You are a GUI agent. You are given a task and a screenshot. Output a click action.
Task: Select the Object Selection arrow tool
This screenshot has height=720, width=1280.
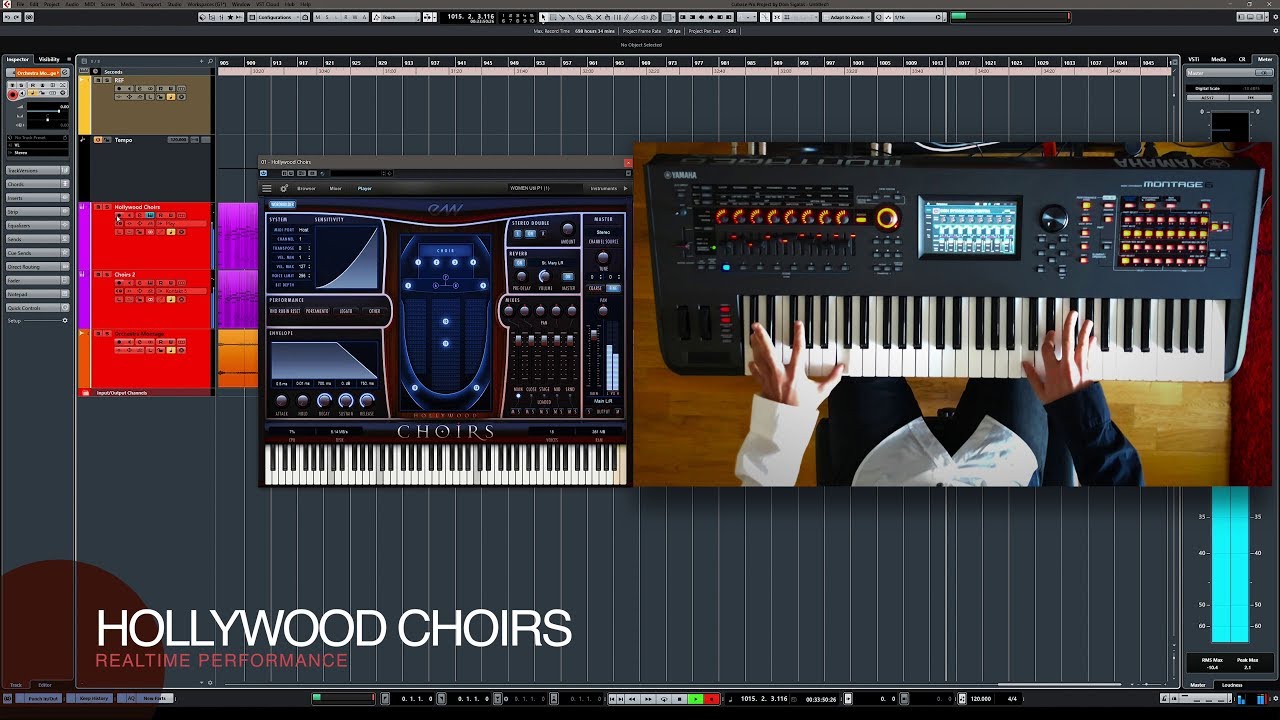544,17
